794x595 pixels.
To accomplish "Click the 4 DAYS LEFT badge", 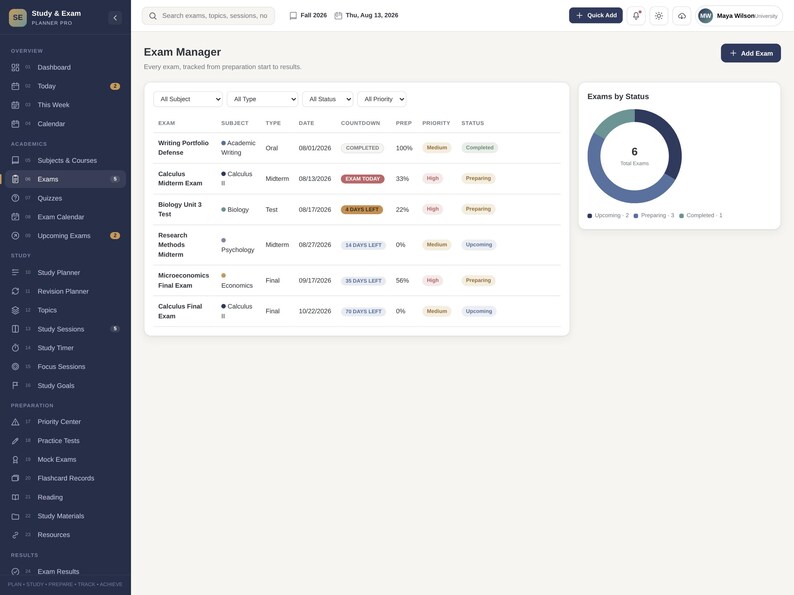I will [x=362, y=210].
